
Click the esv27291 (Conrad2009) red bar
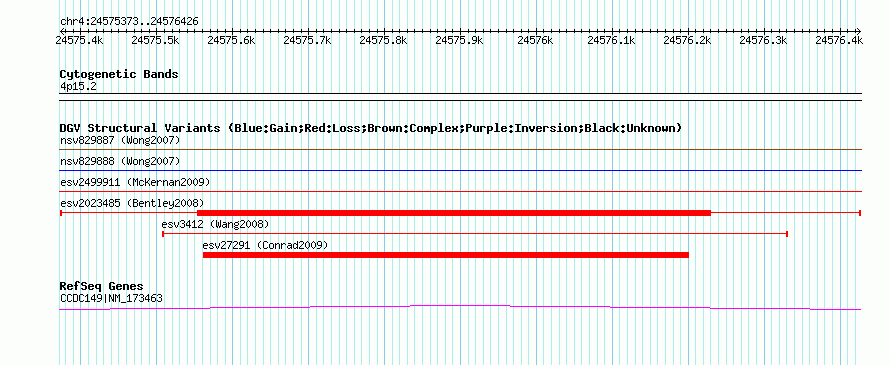446,255
